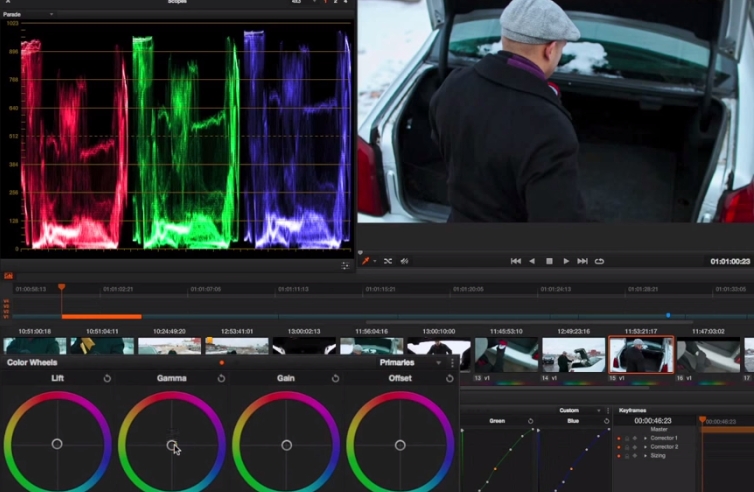Select the color picker eyedropper tool
The height and width of the screenshot is (492, 754).
365,261
